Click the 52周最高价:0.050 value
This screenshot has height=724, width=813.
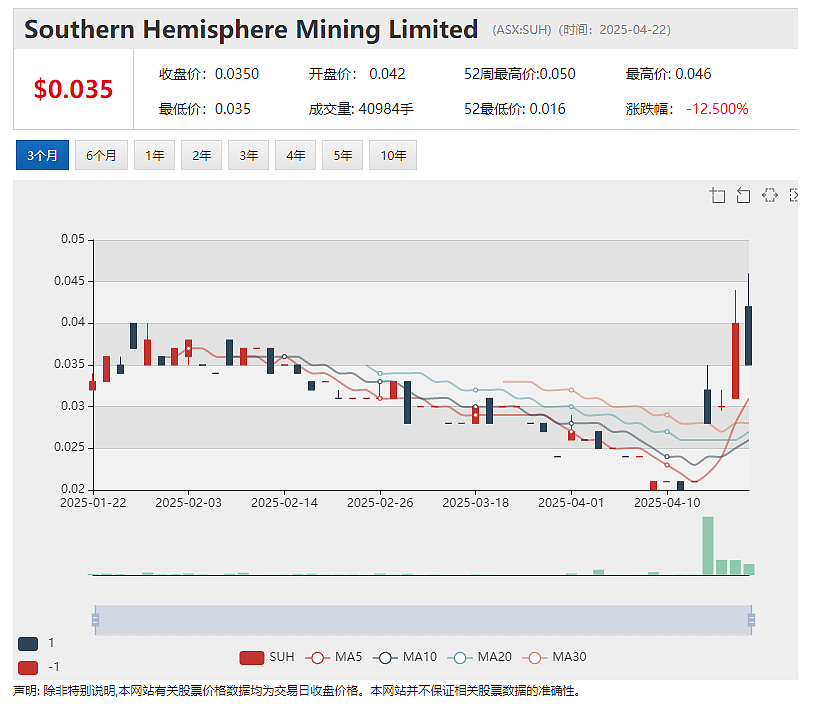(520, 74)
